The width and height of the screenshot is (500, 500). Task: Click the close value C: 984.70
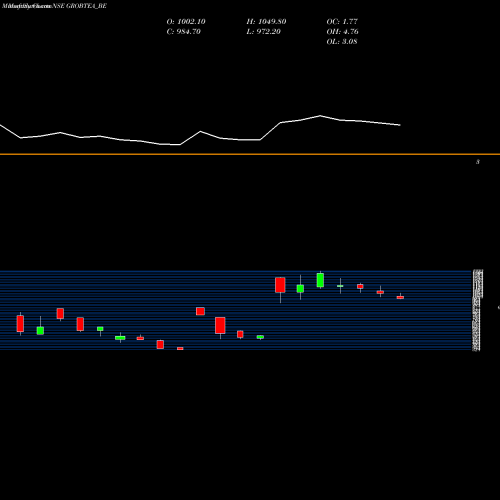tap(184, 32)
